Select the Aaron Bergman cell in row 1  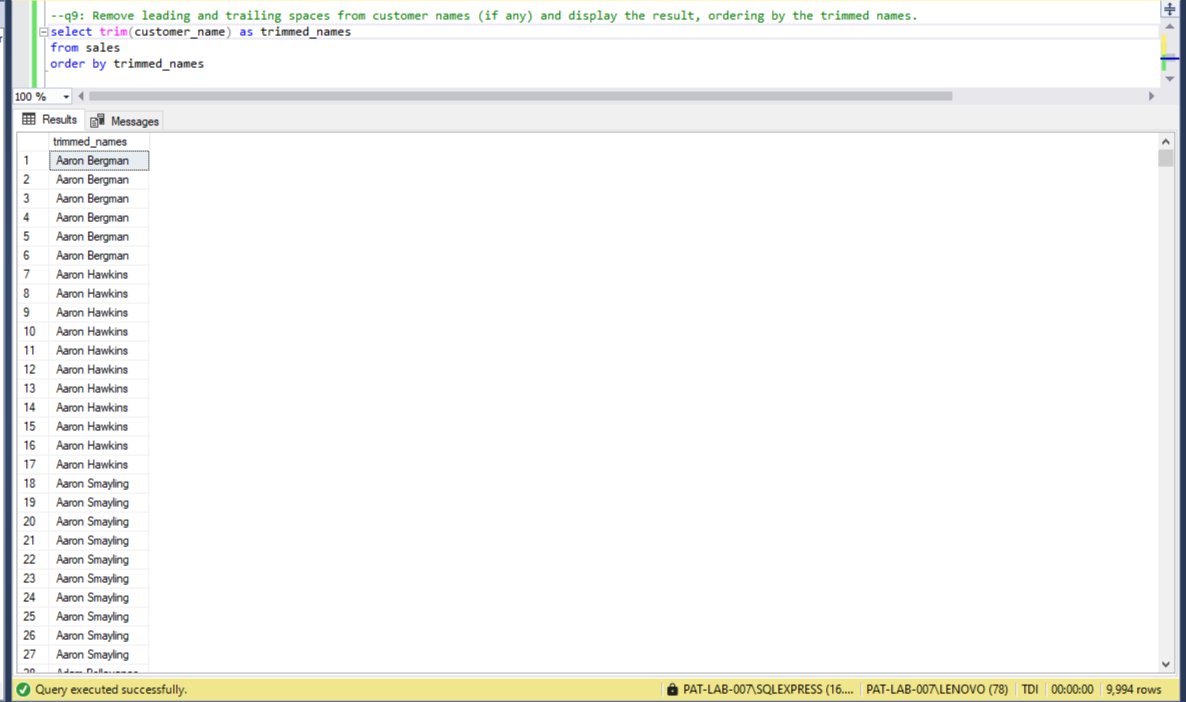point(99,160)
